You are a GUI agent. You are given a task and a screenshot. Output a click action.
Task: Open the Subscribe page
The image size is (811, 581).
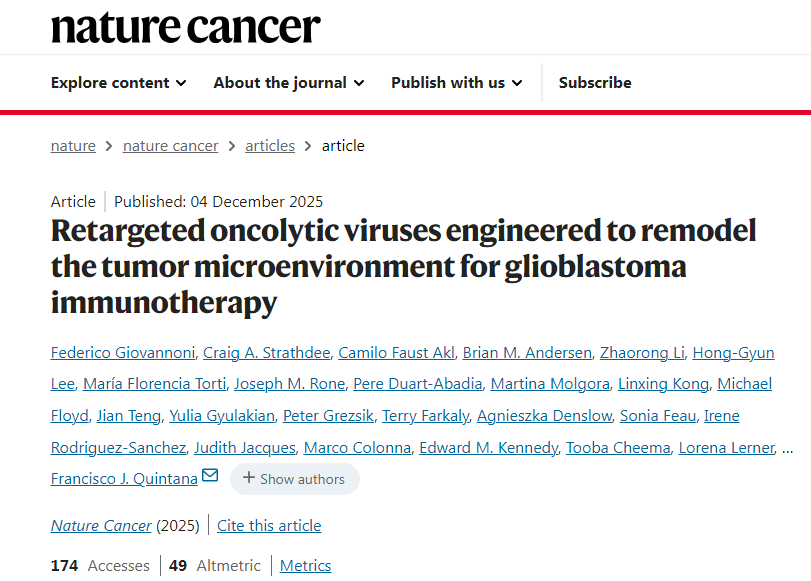tap(595, 83)
